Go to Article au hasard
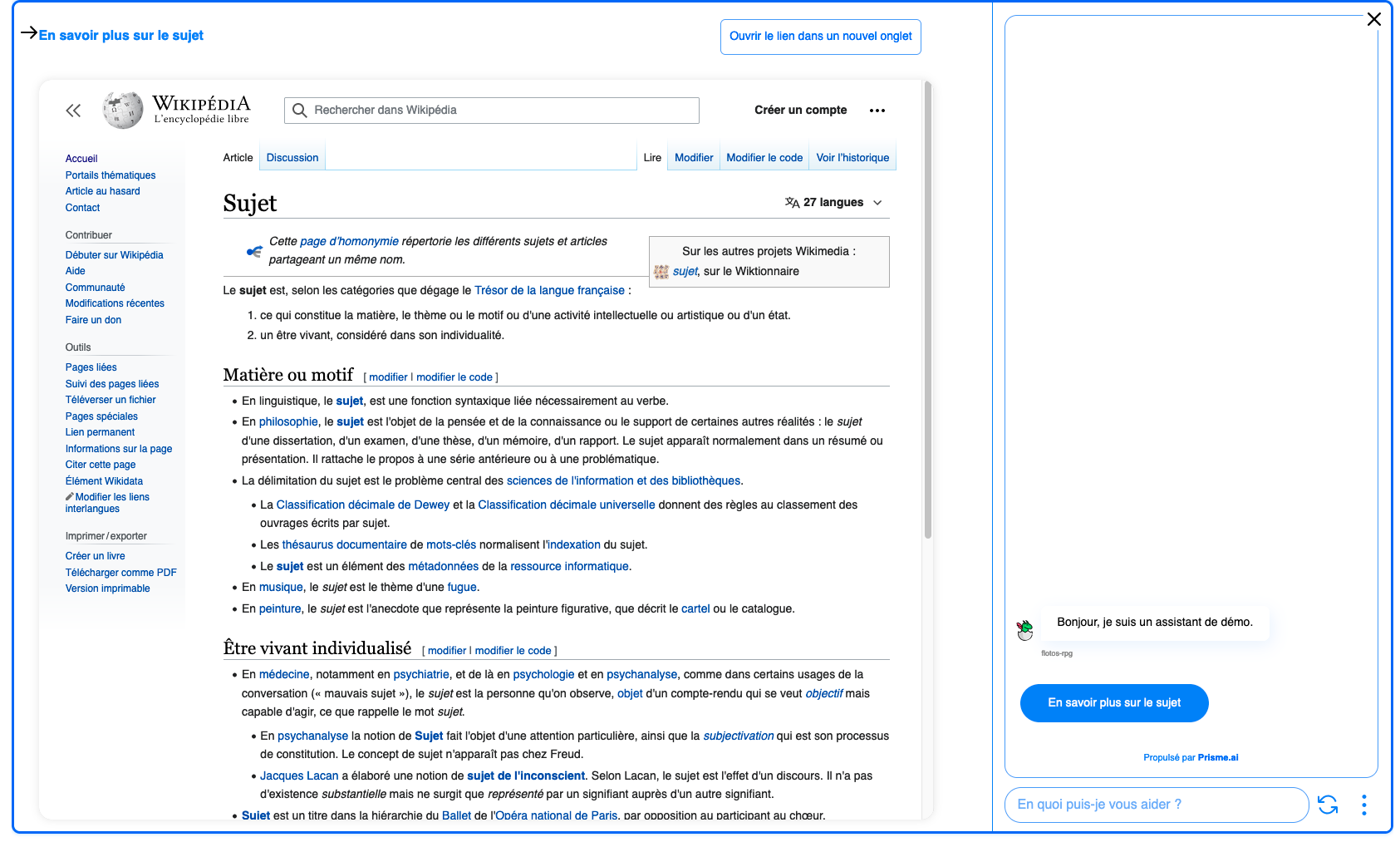The image size is (1400, 842). point(103,191)
